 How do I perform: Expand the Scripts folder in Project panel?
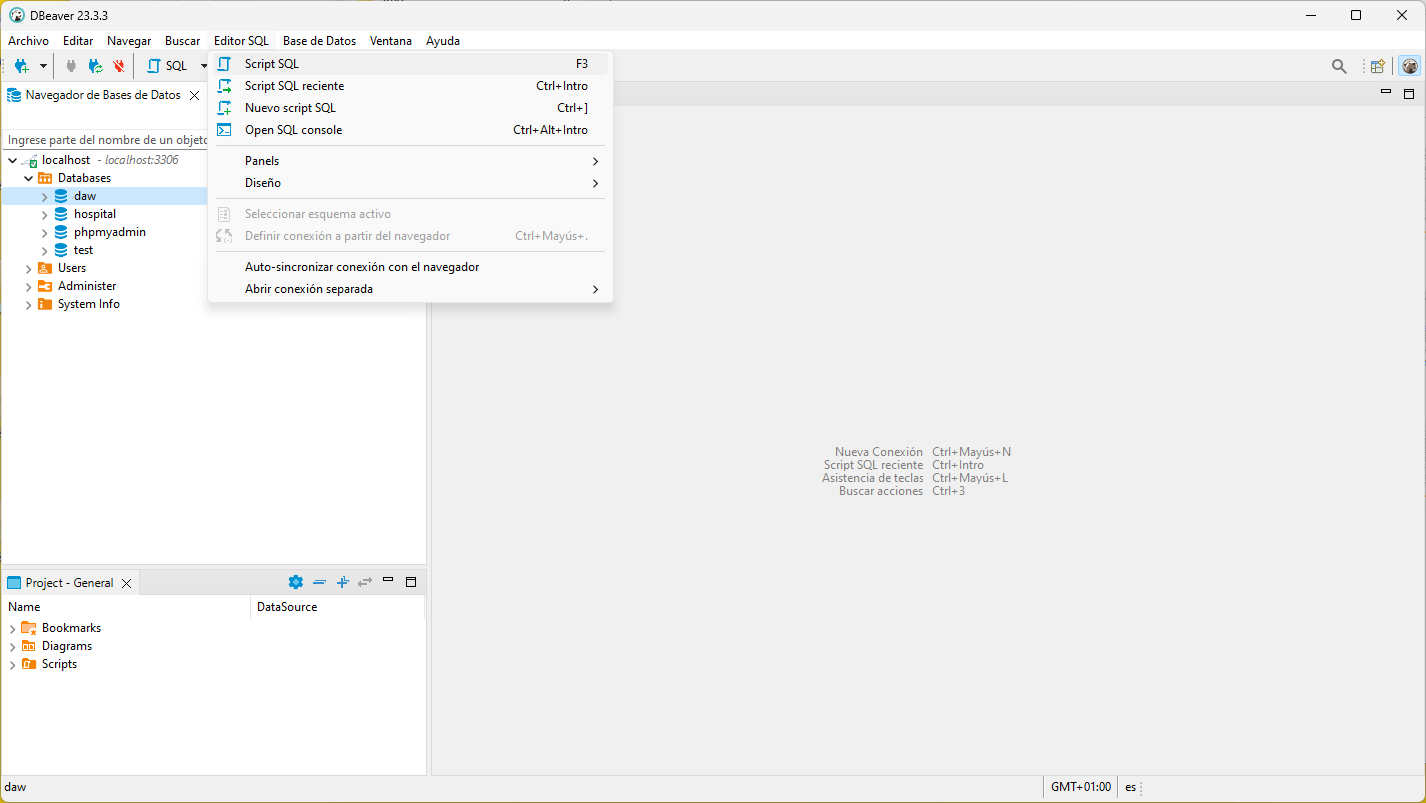(13, 664)
